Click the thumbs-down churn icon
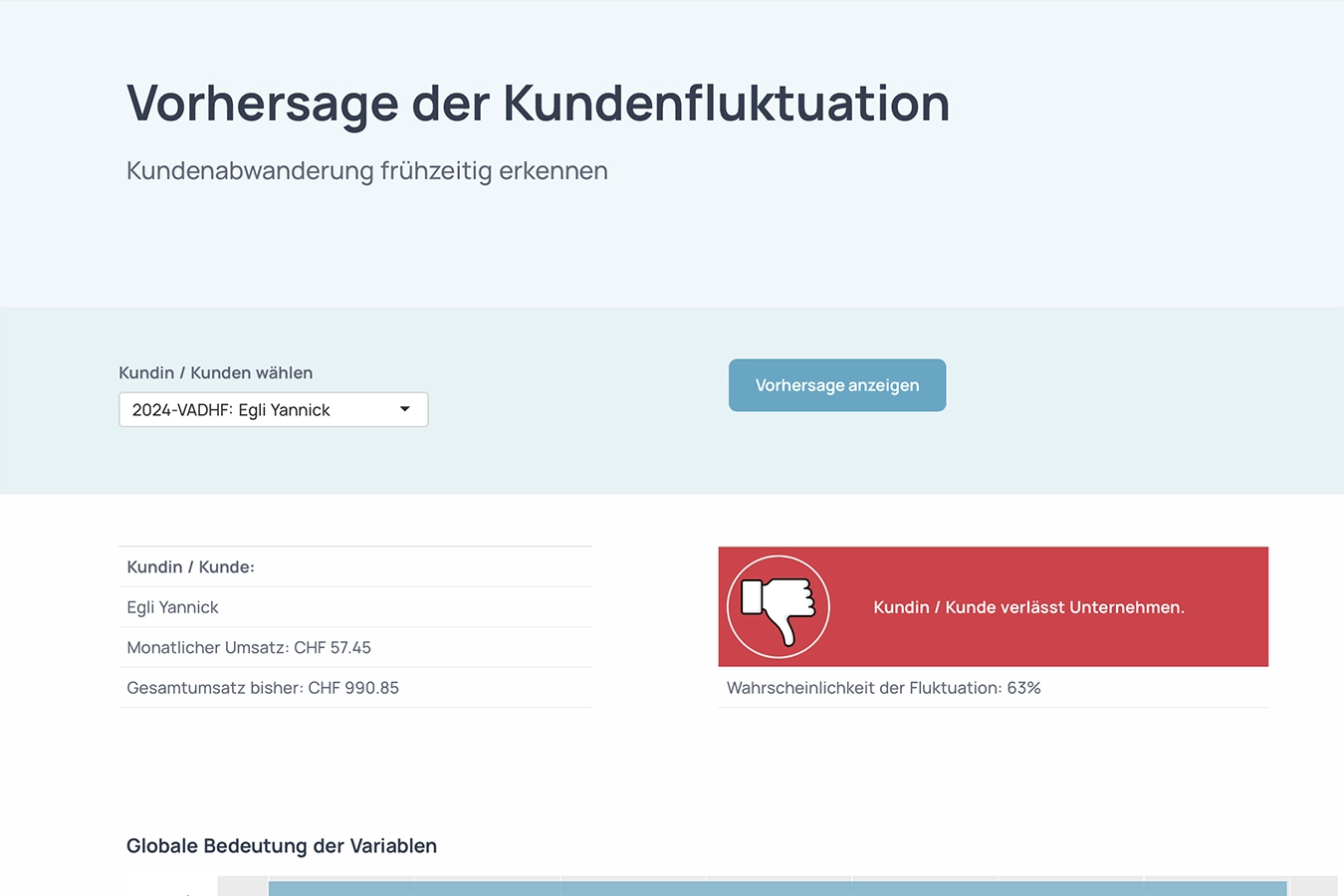The image size is (1344, 896). click(778, 606)
